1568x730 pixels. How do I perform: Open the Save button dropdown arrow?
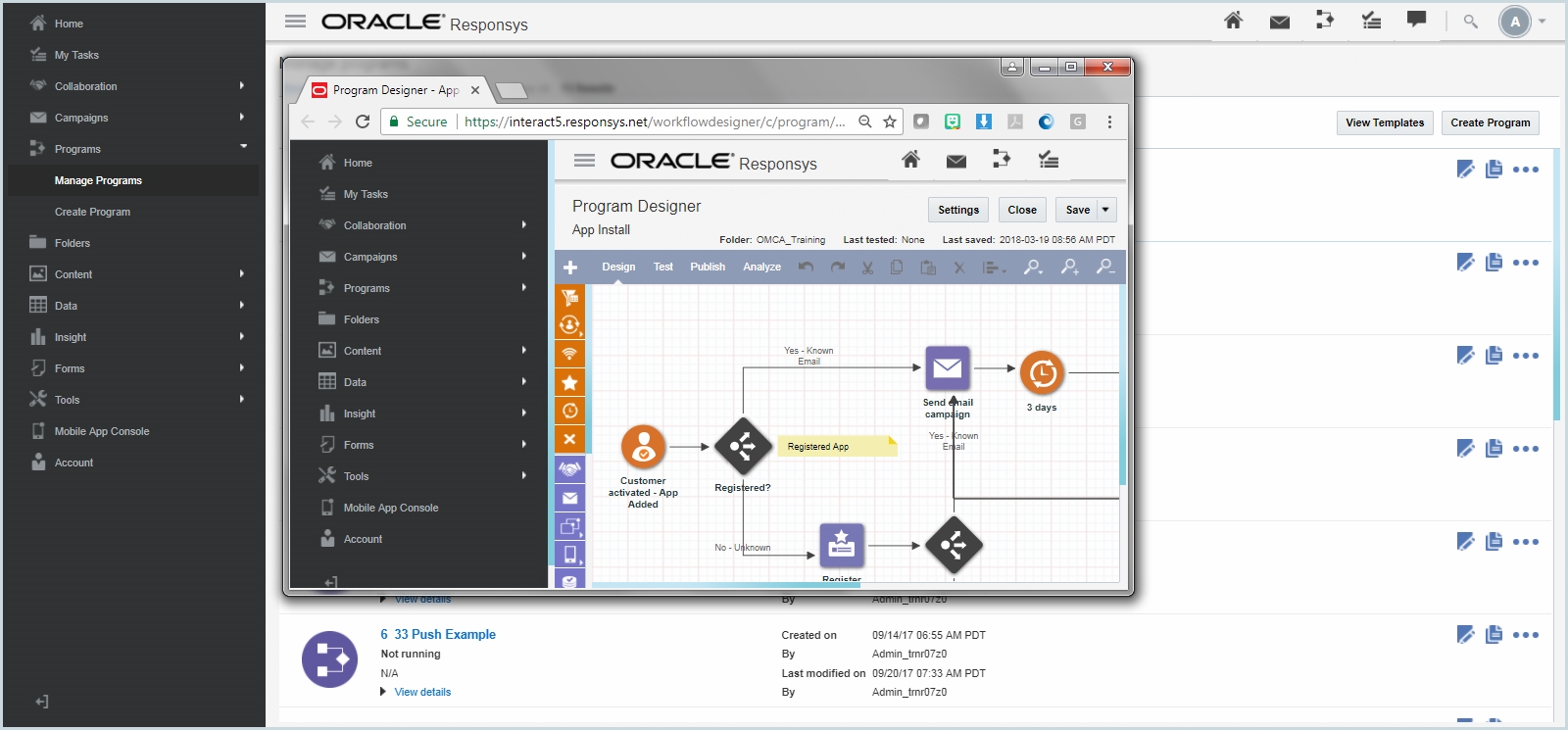point(1105,210)
